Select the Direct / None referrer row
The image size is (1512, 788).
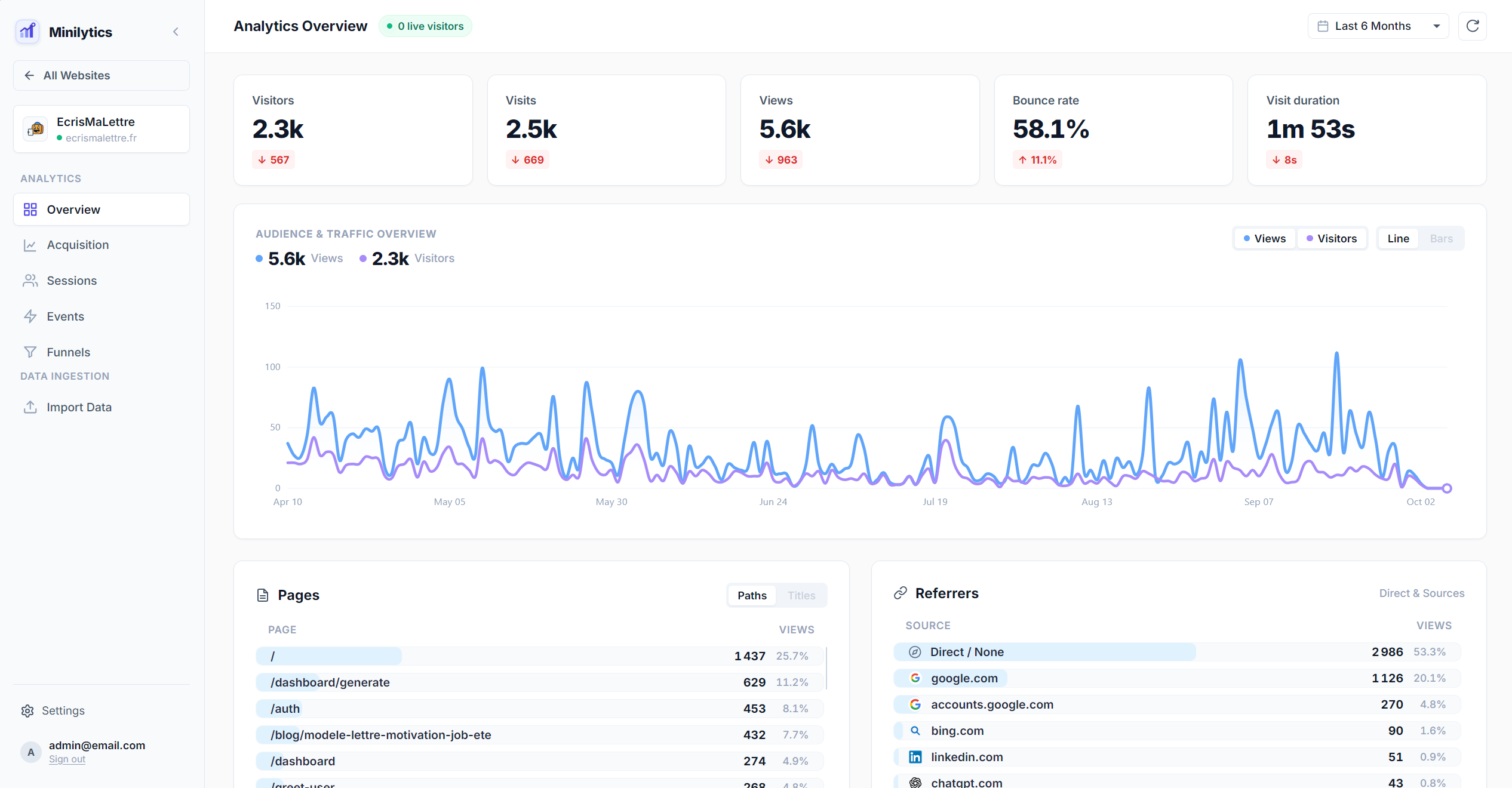pos(1177,652)
